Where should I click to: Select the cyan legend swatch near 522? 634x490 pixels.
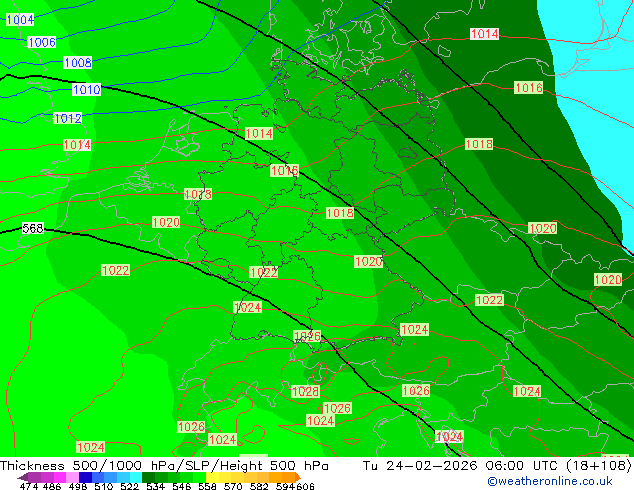pyautogui.click(x=136, y=477)
